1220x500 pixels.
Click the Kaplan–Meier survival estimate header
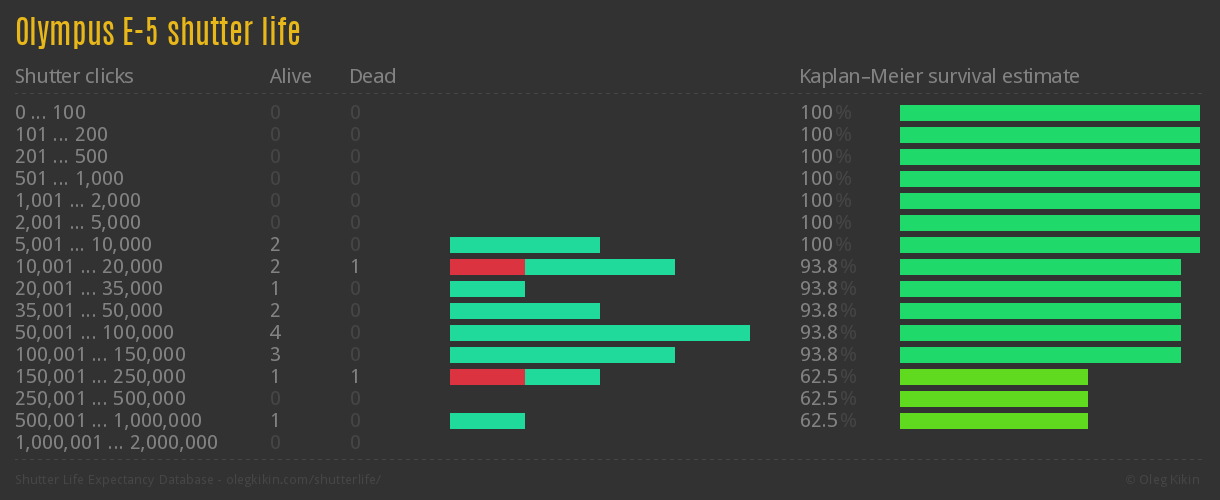pos(939,76)
